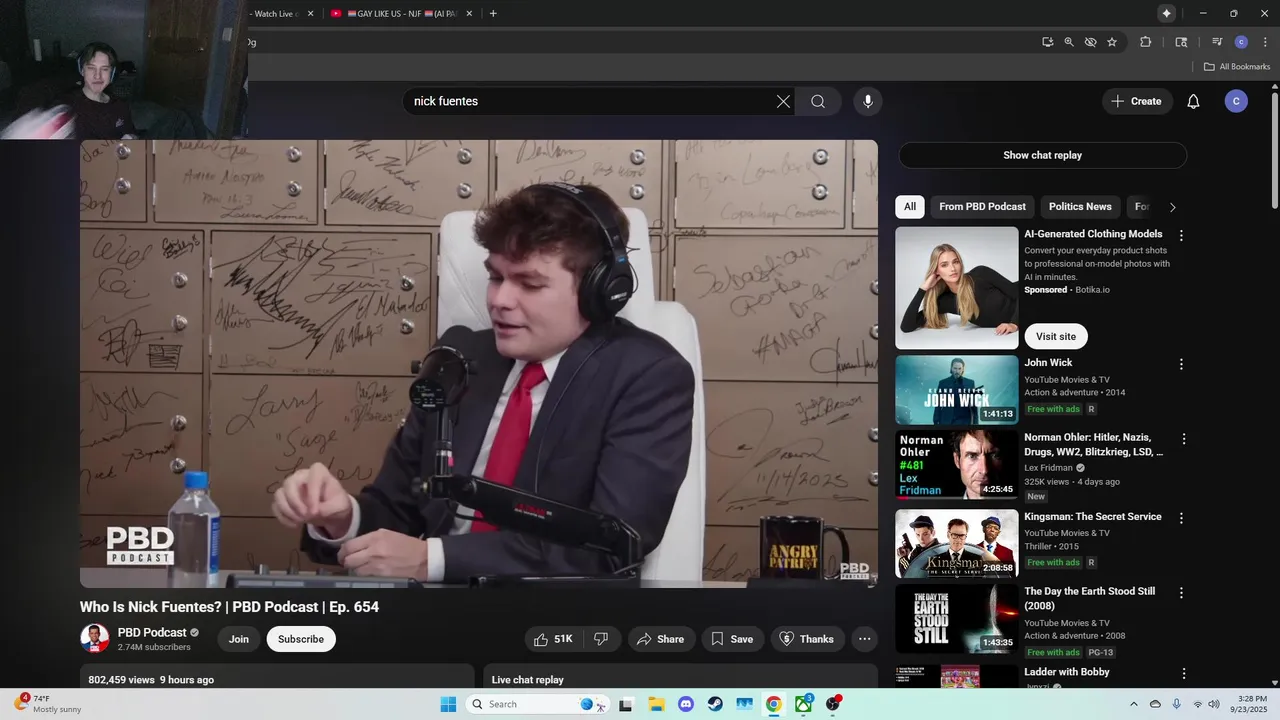Dislike the video with thumbs down
The width and height of the screenshot is (1280, 720).
(x=601, y=639)
